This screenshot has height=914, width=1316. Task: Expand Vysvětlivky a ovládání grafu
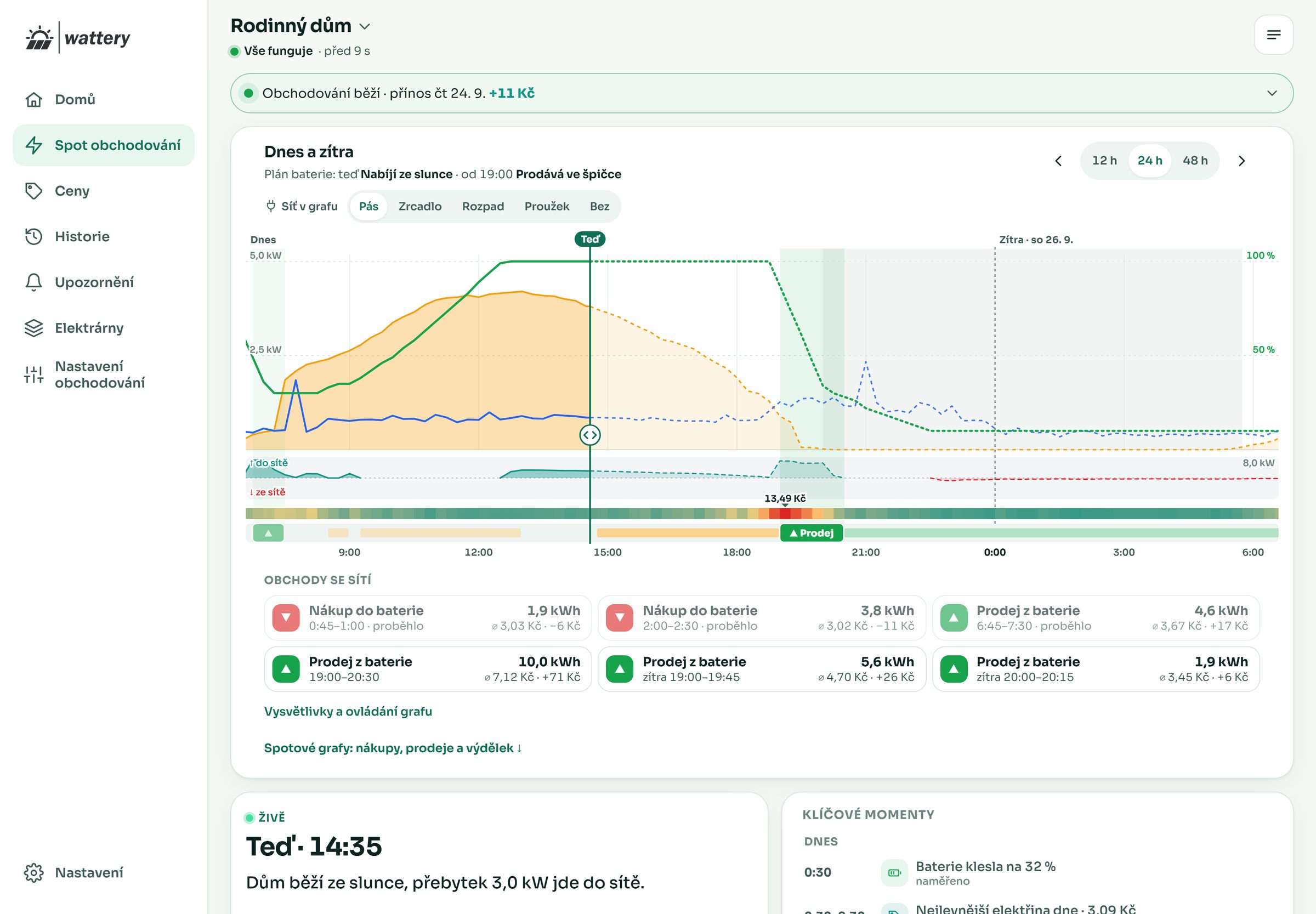[x=348, y=711]
